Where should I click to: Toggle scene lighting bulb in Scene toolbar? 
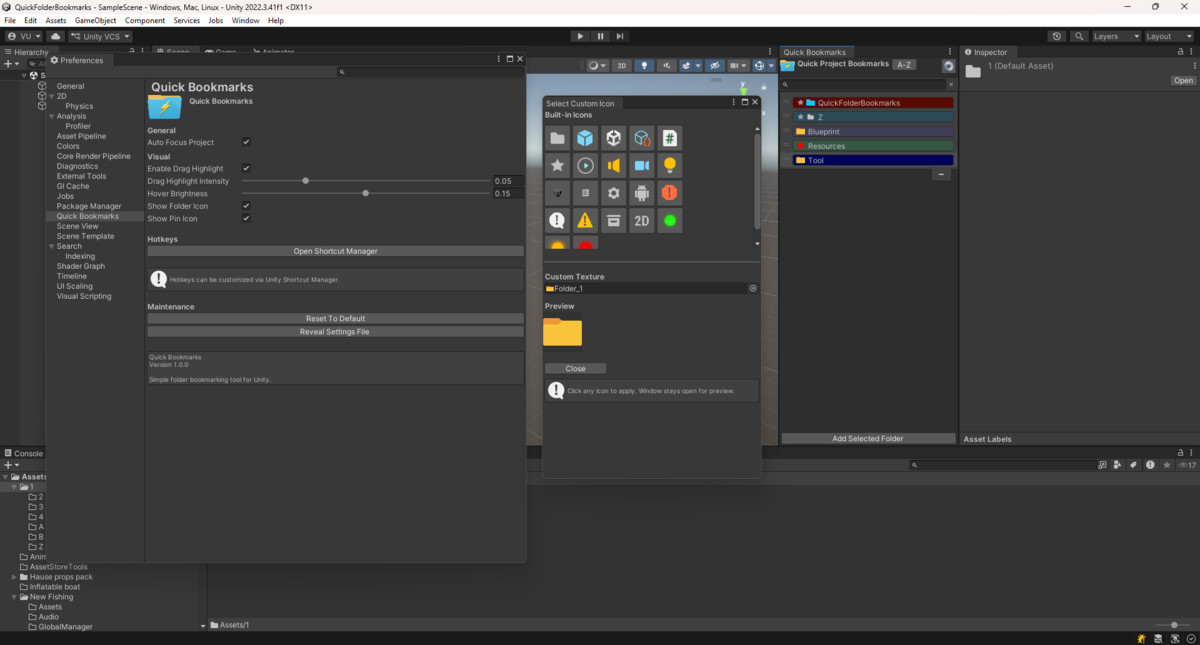click(645, 66)
